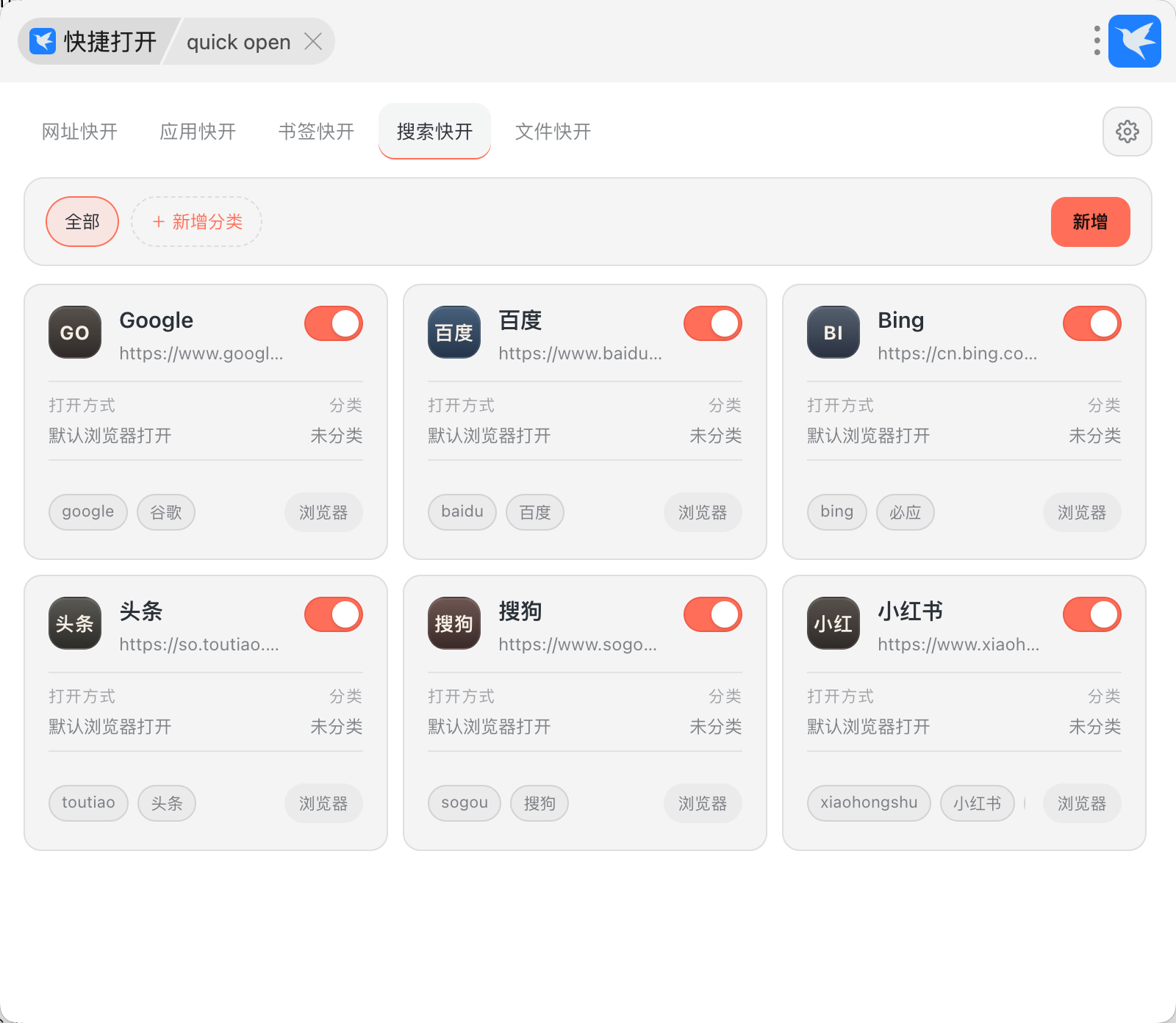Screen dimensions: 1176x1023
Task: Click the three-dot more menu
Action: pyautogui.click(x=1097, y=41)
